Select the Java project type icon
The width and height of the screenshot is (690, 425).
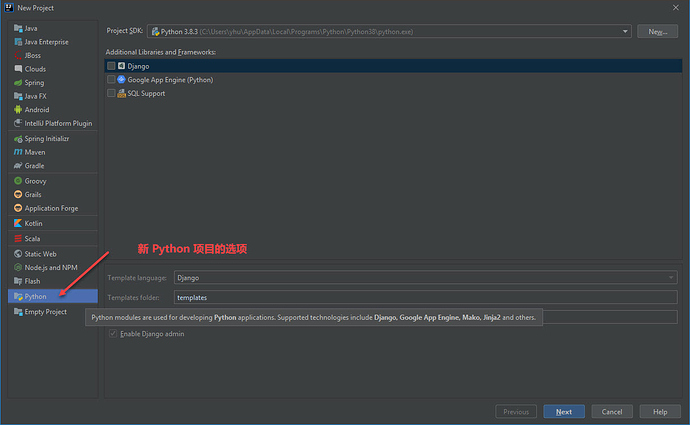click(x=18, y=28)
